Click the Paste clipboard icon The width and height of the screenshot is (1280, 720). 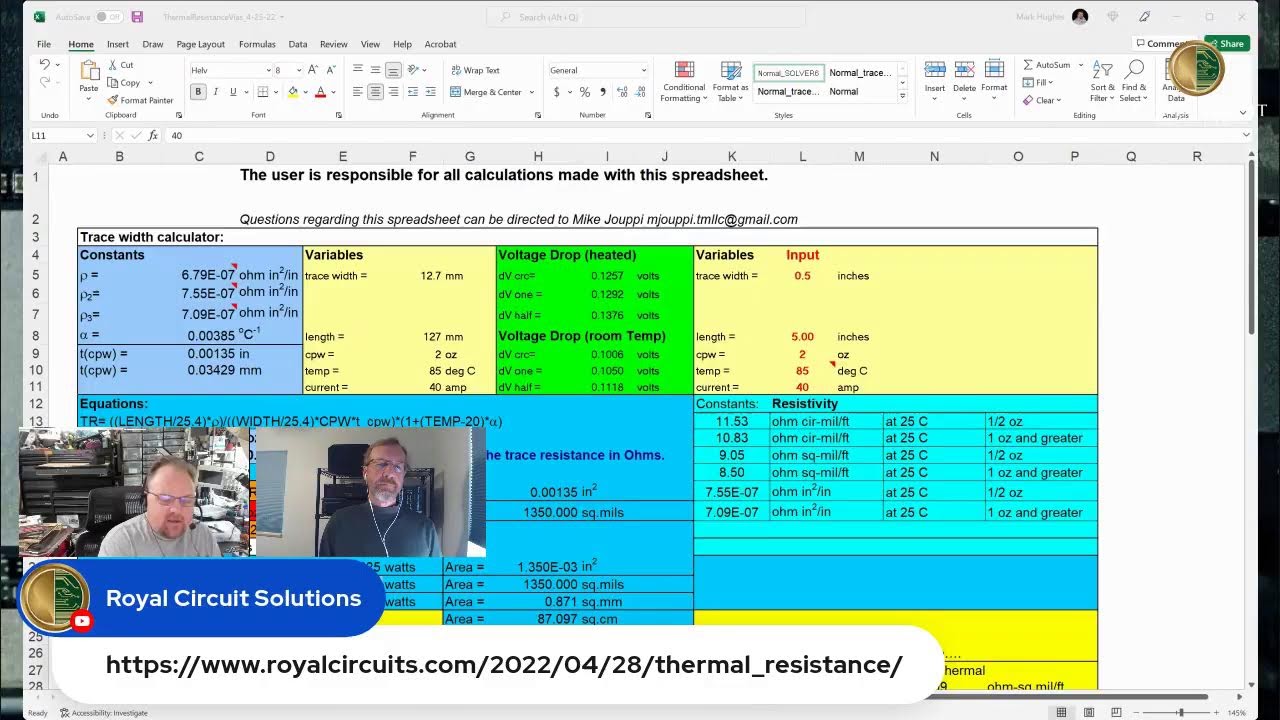click(89, 70)
